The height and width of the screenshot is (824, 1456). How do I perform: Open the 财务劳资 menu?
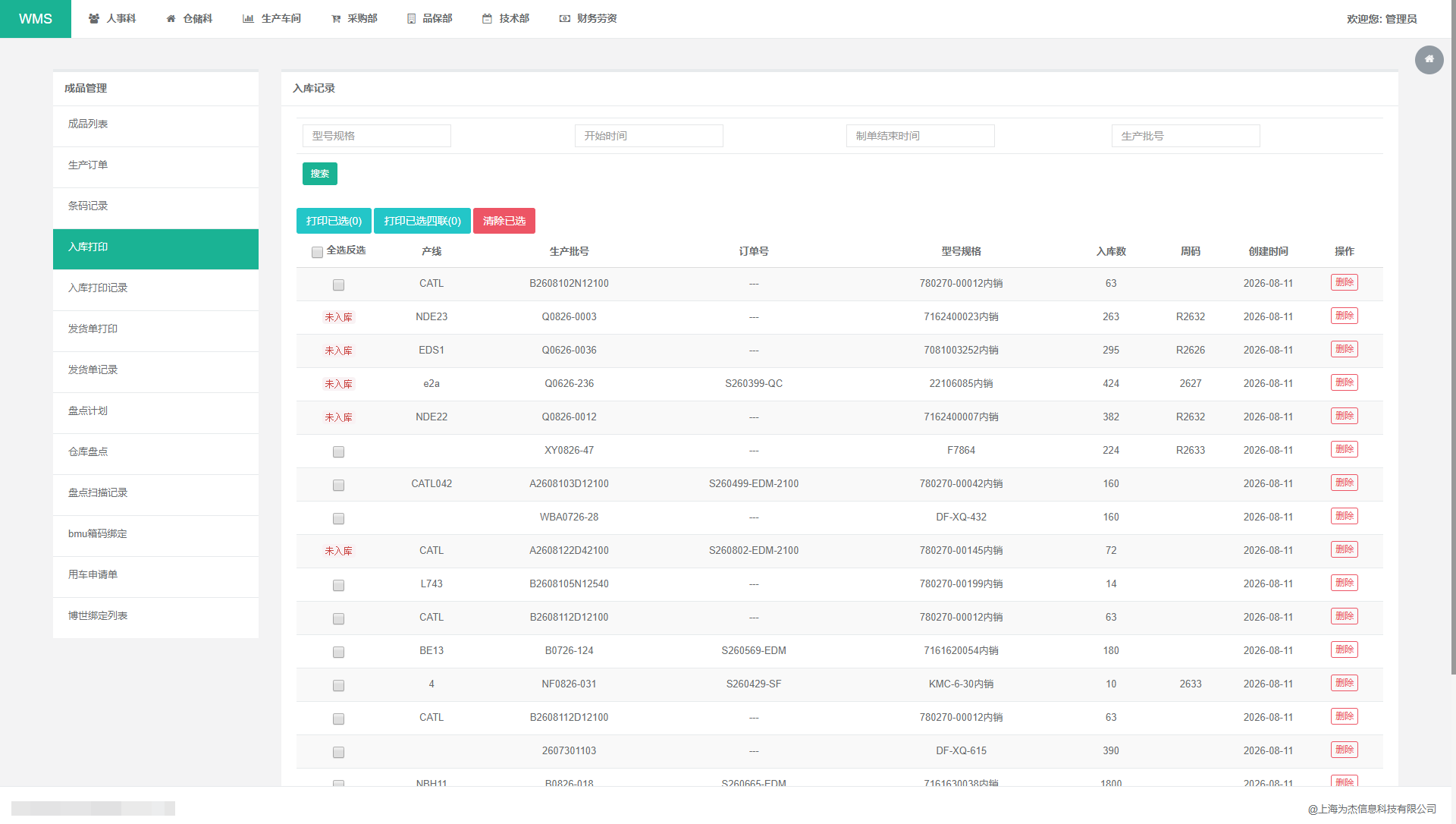point(588,19)
